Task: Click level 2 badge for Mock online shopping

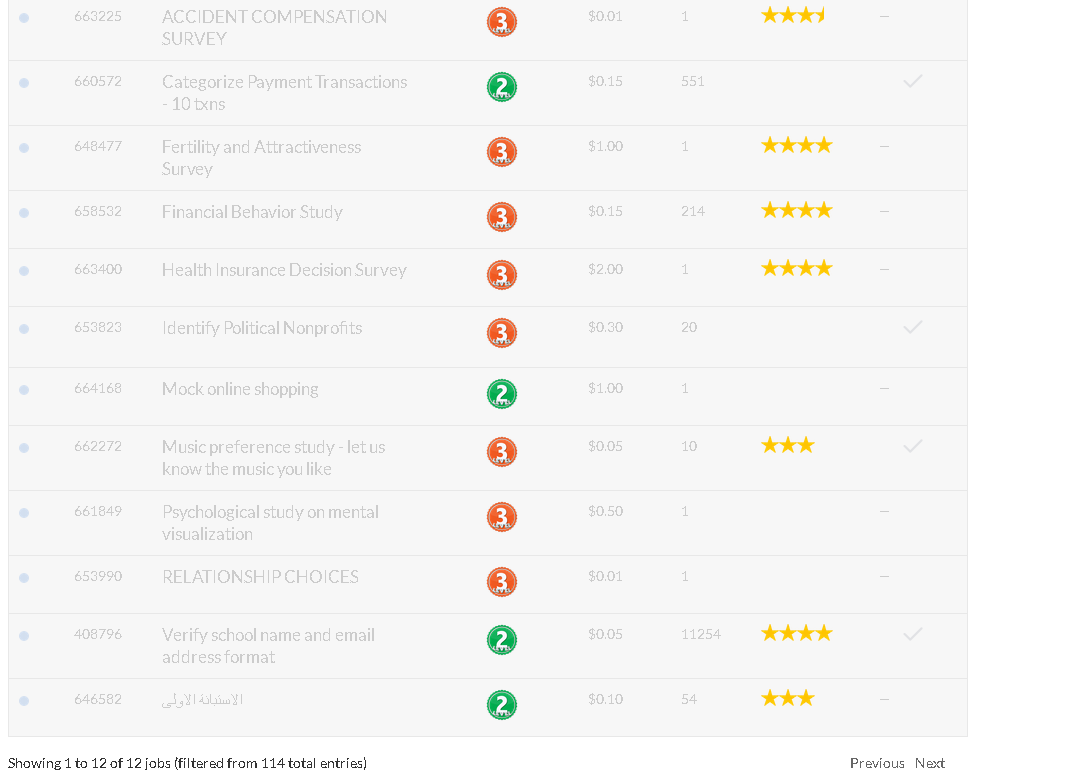Action: coord(502,394)
